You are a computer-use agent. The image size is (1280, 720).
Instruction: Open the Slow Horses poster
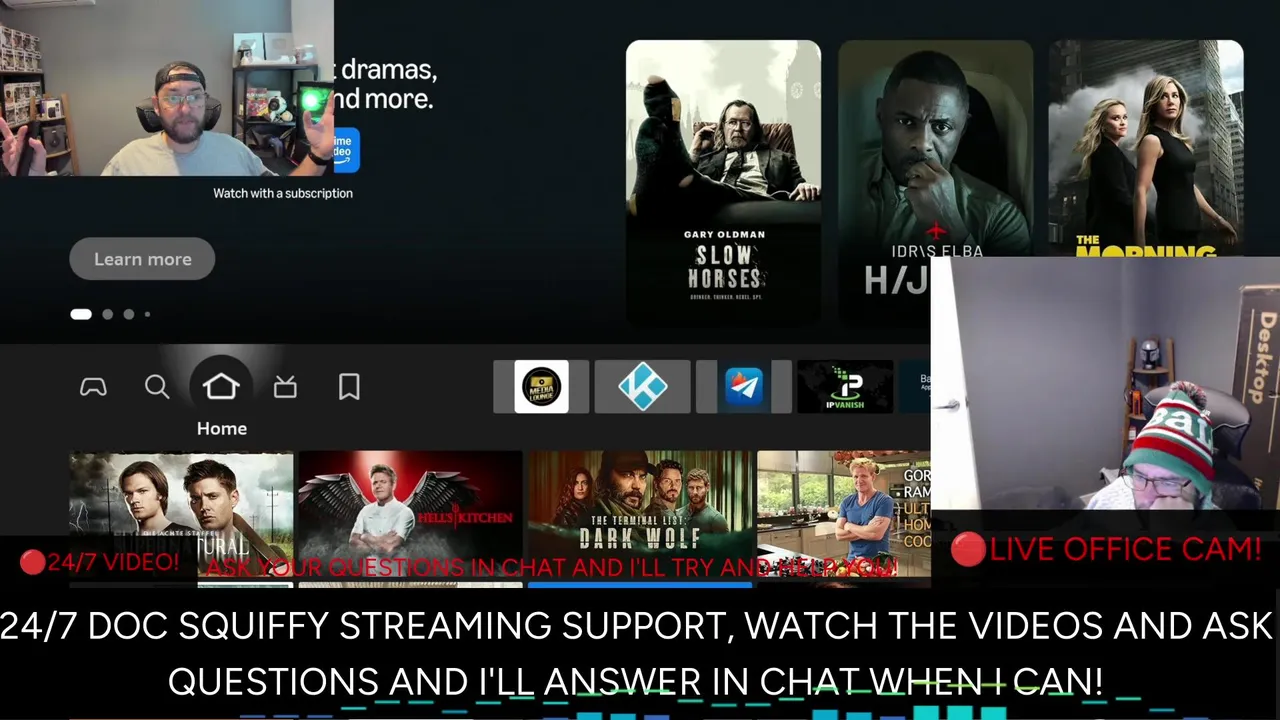[x=723, y=182]
